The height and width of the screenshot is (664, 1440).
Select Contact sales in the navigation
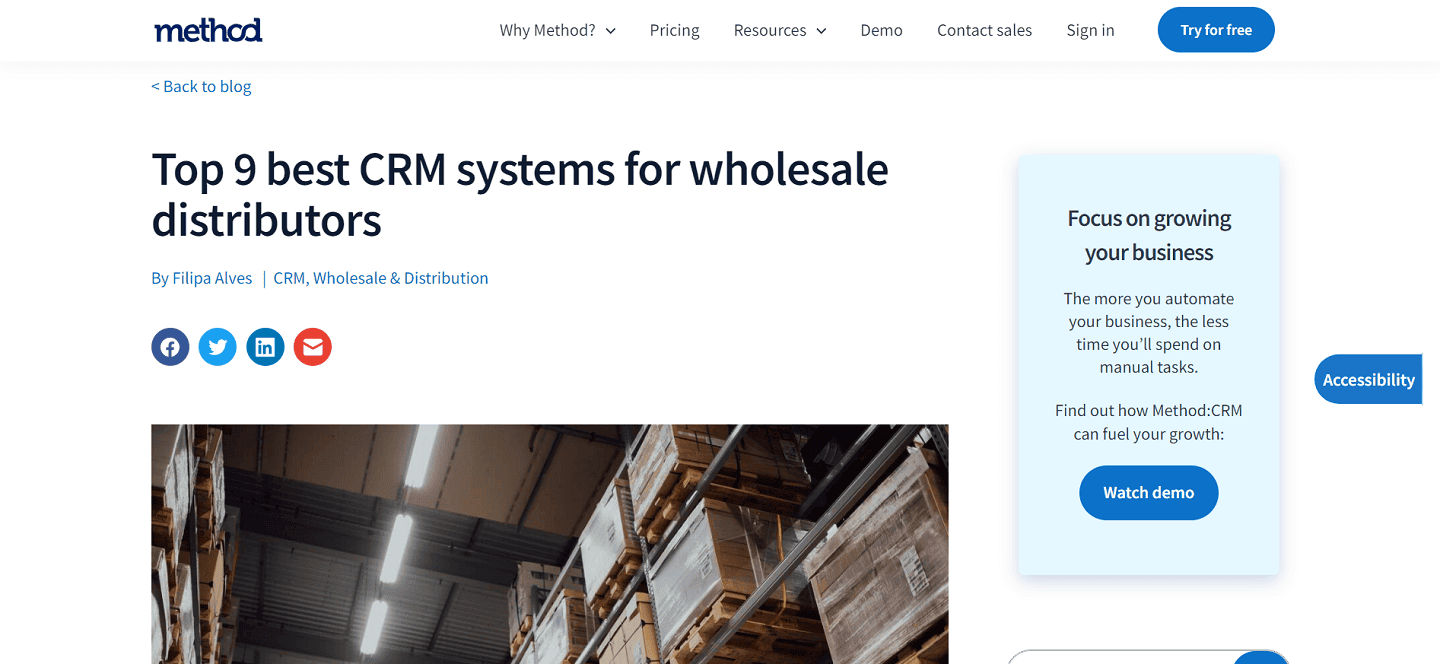(x=984, y=30)
